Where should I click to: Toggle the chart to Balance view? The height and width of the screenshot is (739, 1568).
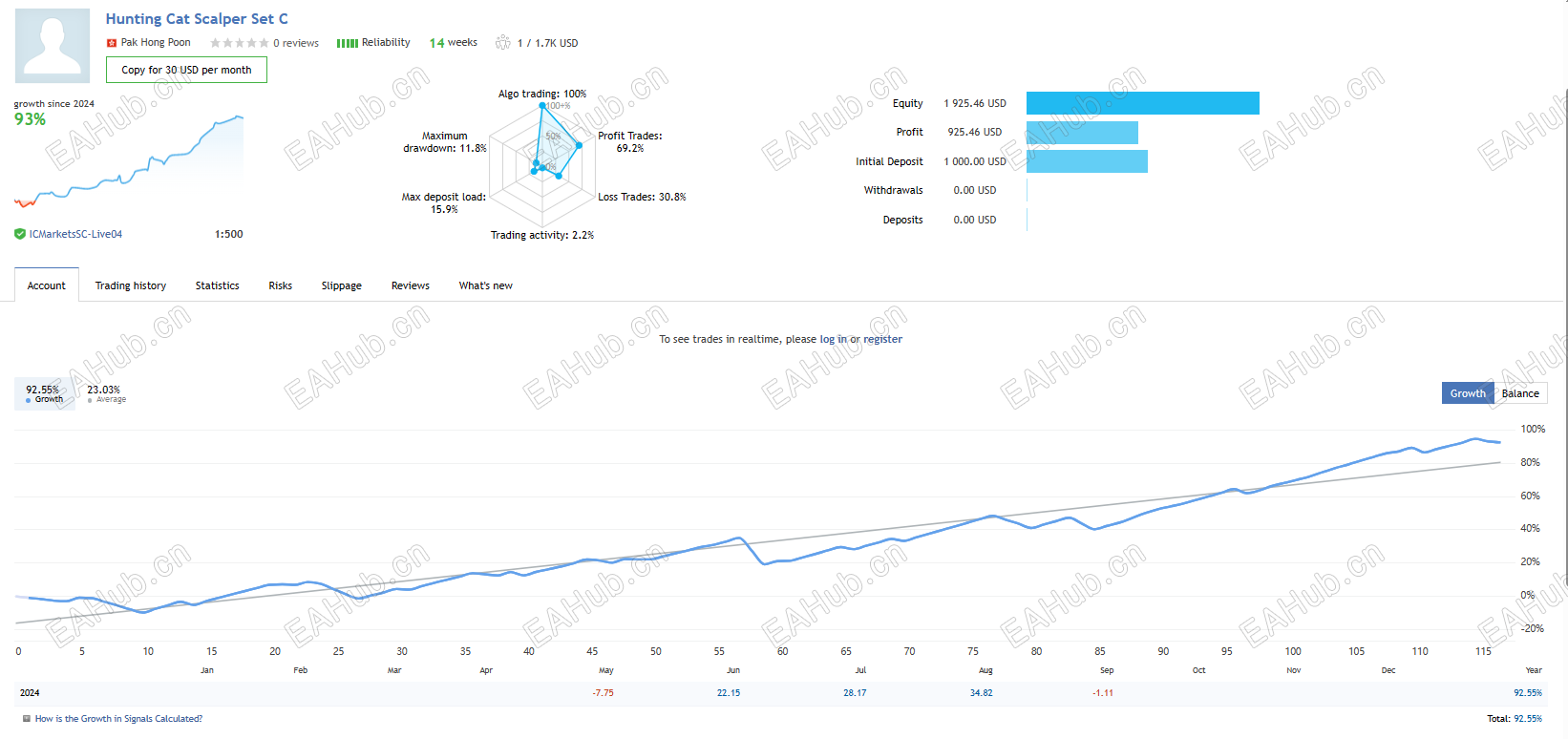click(1520, 393)
